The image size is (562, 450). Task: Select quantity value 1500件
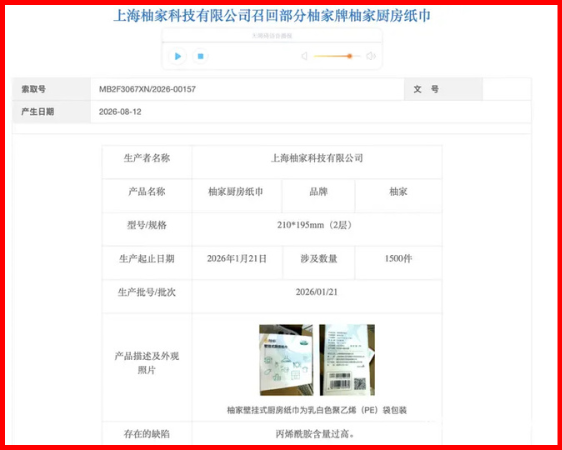tap(399, 259)
